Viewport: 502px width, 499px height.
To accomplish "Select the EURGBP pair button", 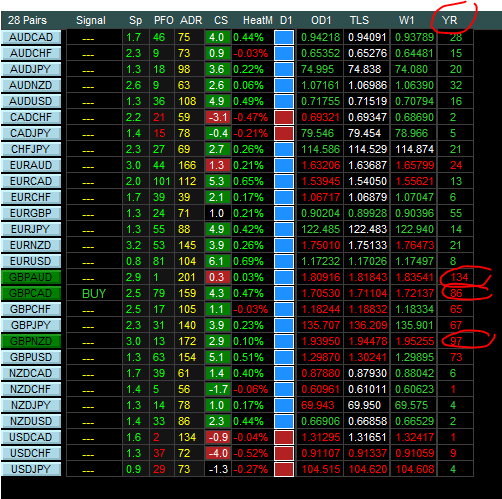I will [x=31, y=213].
